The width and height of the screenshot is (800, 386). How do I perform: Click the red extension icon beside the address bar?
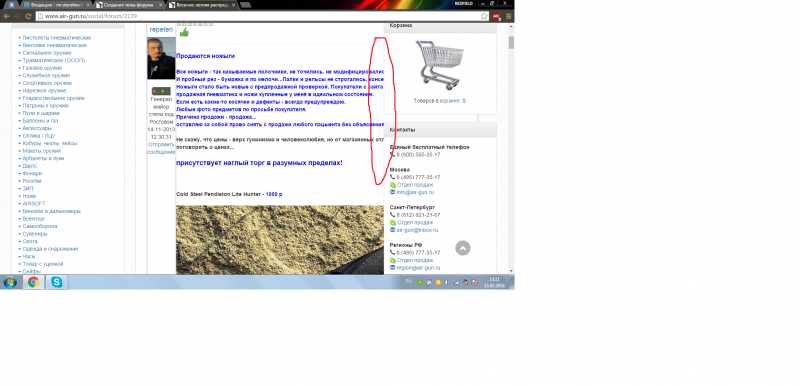pos(497,16)
